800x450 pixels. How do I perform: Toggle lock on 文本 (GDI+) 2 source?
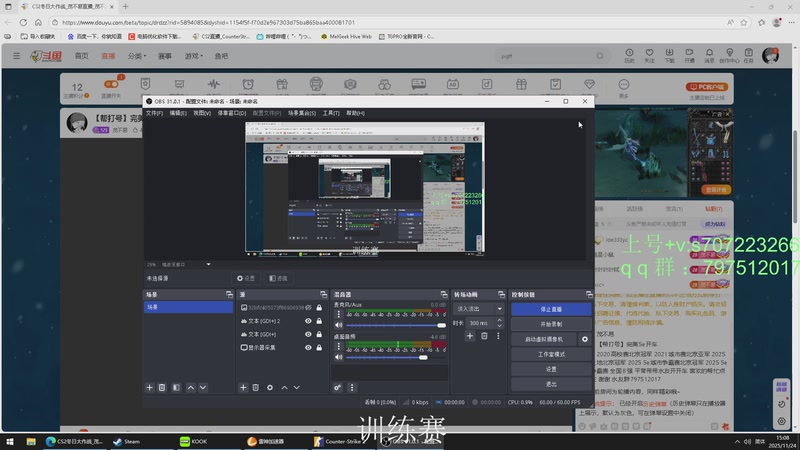coord(319,321)
